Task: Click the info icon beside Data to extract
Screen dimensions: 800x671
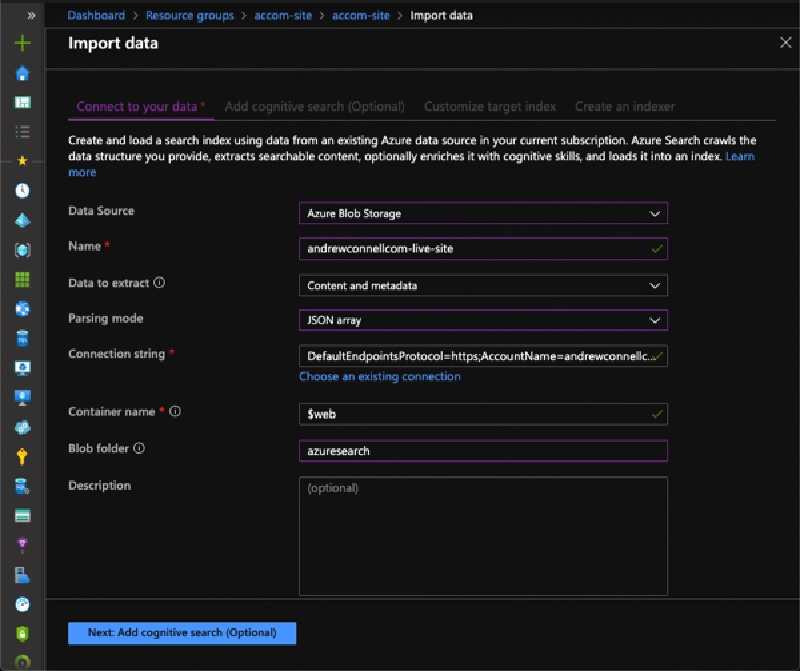Action: pyautogui.click(x=159, y=283)
